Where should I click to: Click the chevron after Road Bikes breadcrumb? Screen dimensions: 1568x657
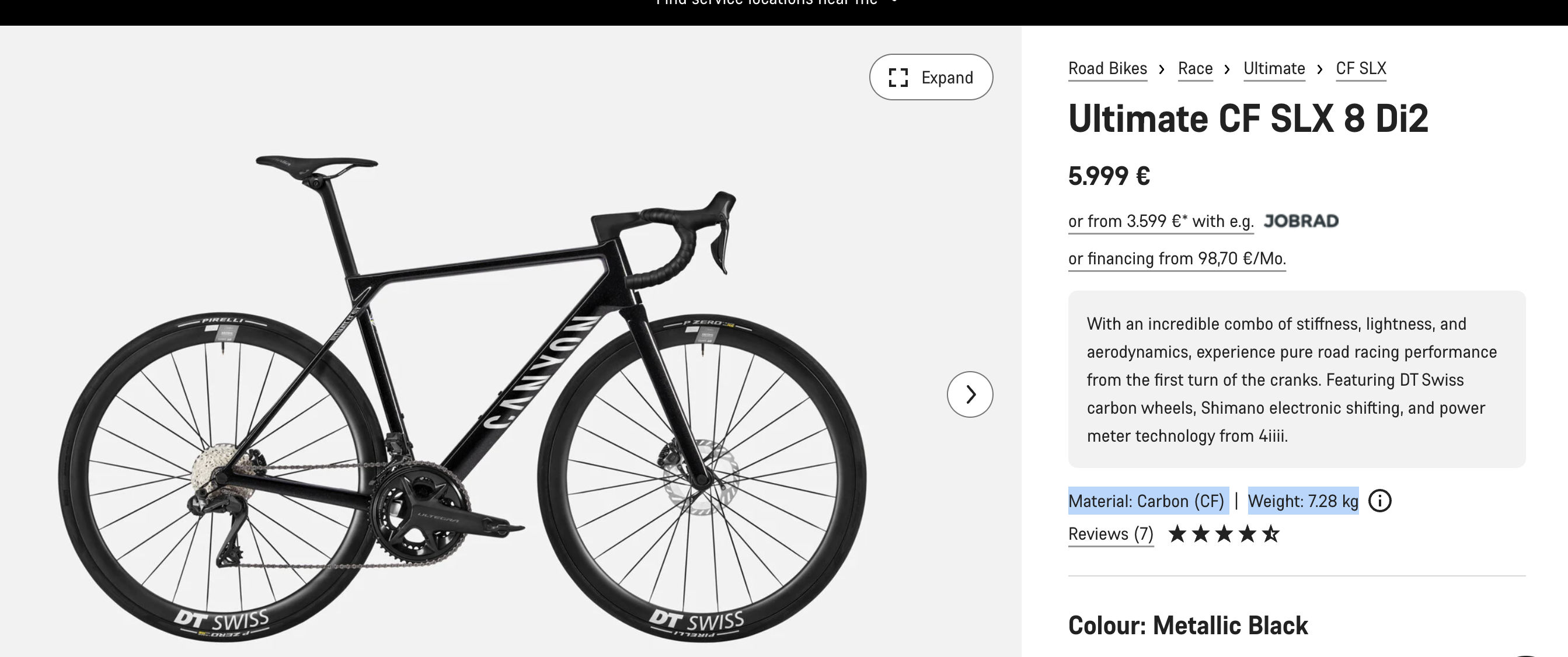(x=1162, y=69)
